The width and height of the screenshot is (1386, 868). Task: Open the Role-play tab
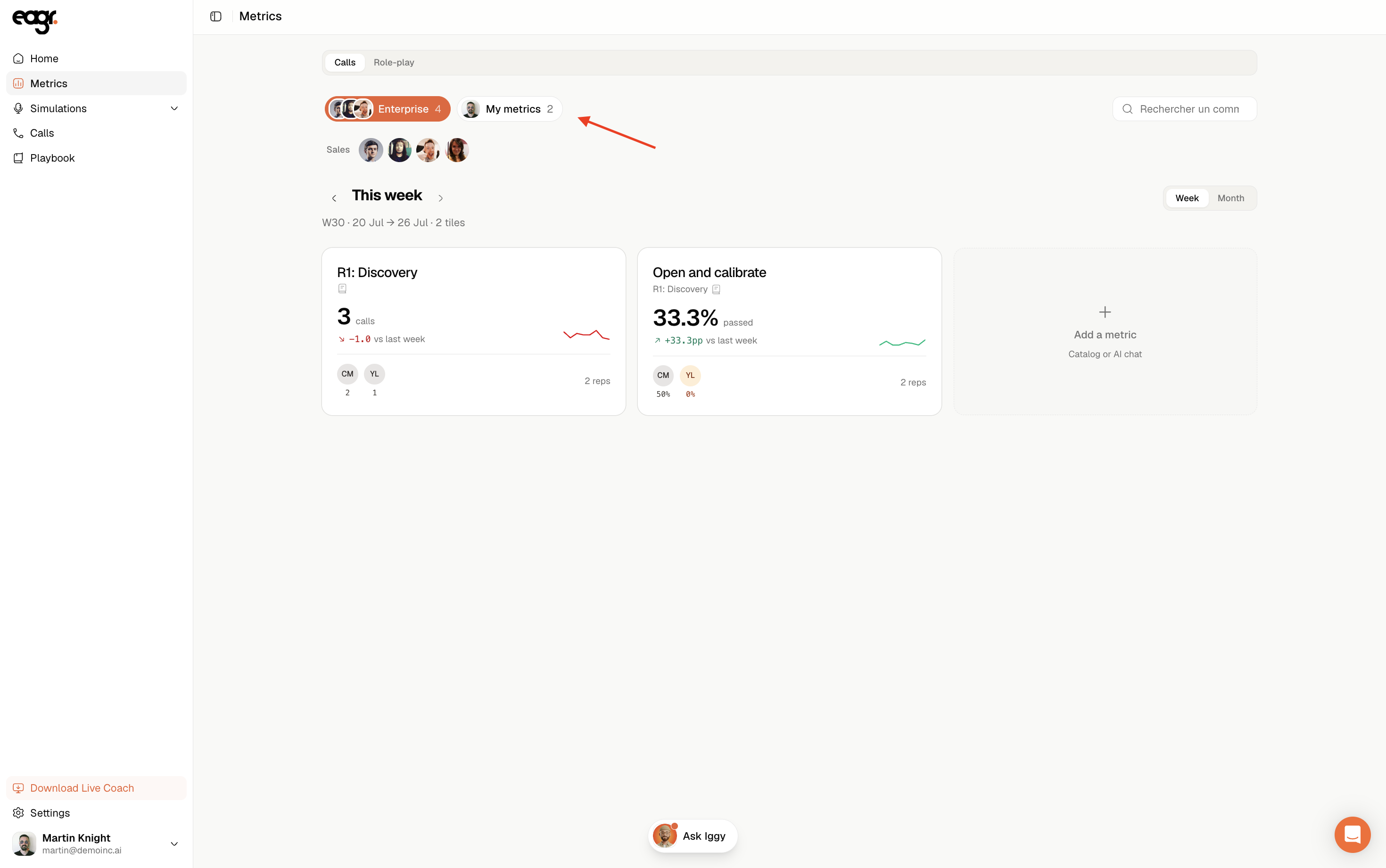[x=394, y=63]
